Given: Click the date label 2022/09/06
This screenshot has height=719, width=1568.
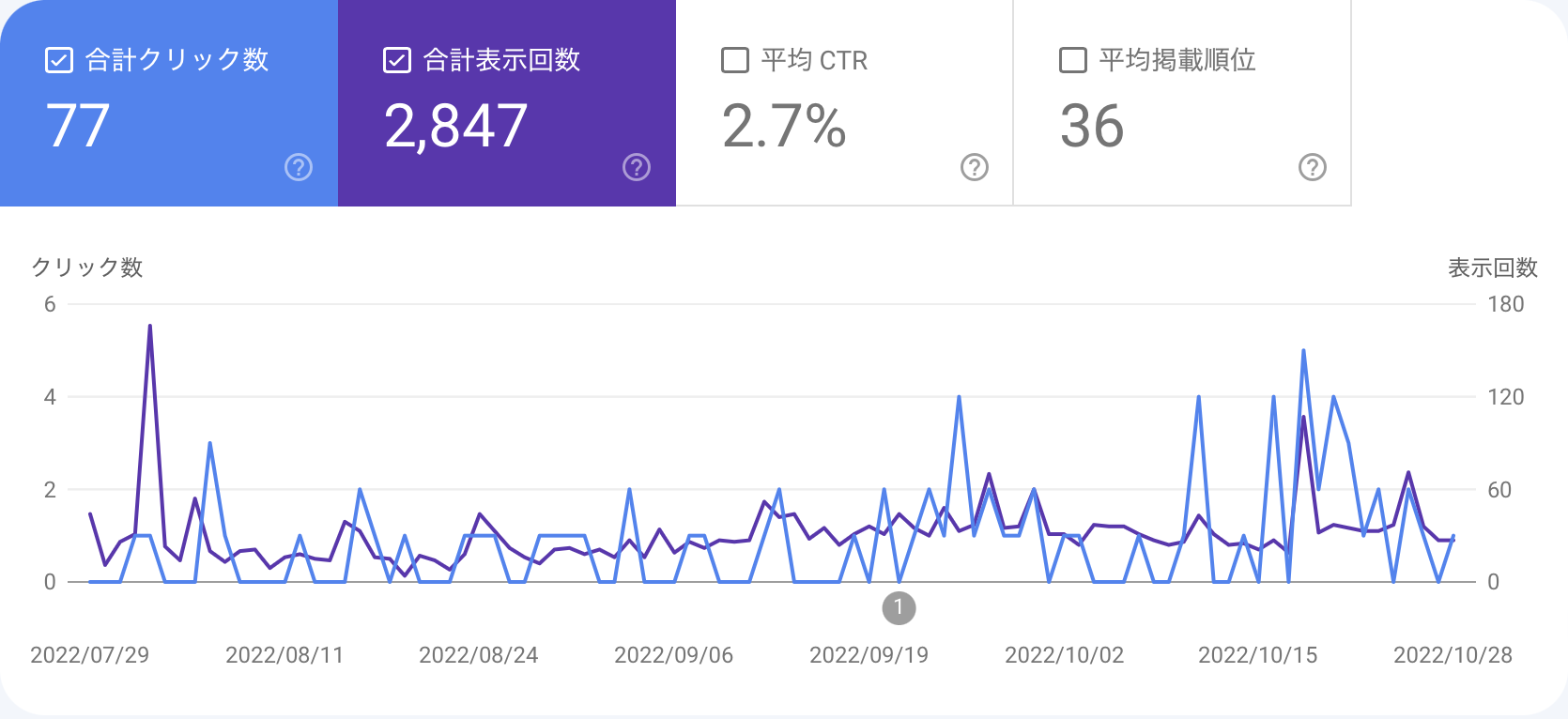Looking at the screenshot, I should point(674,655).
